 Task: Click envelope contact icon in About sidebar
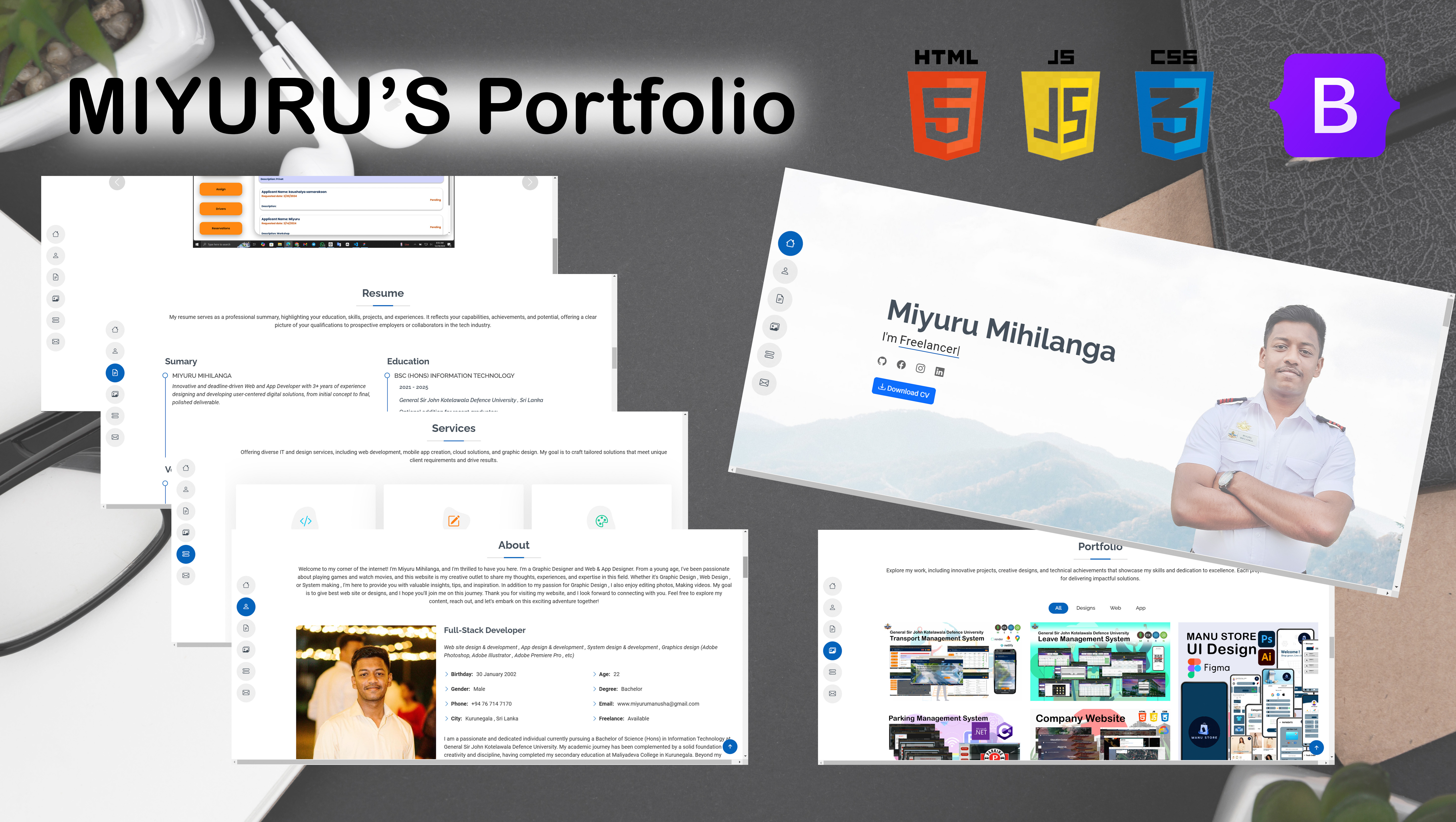tap(246, 693)
